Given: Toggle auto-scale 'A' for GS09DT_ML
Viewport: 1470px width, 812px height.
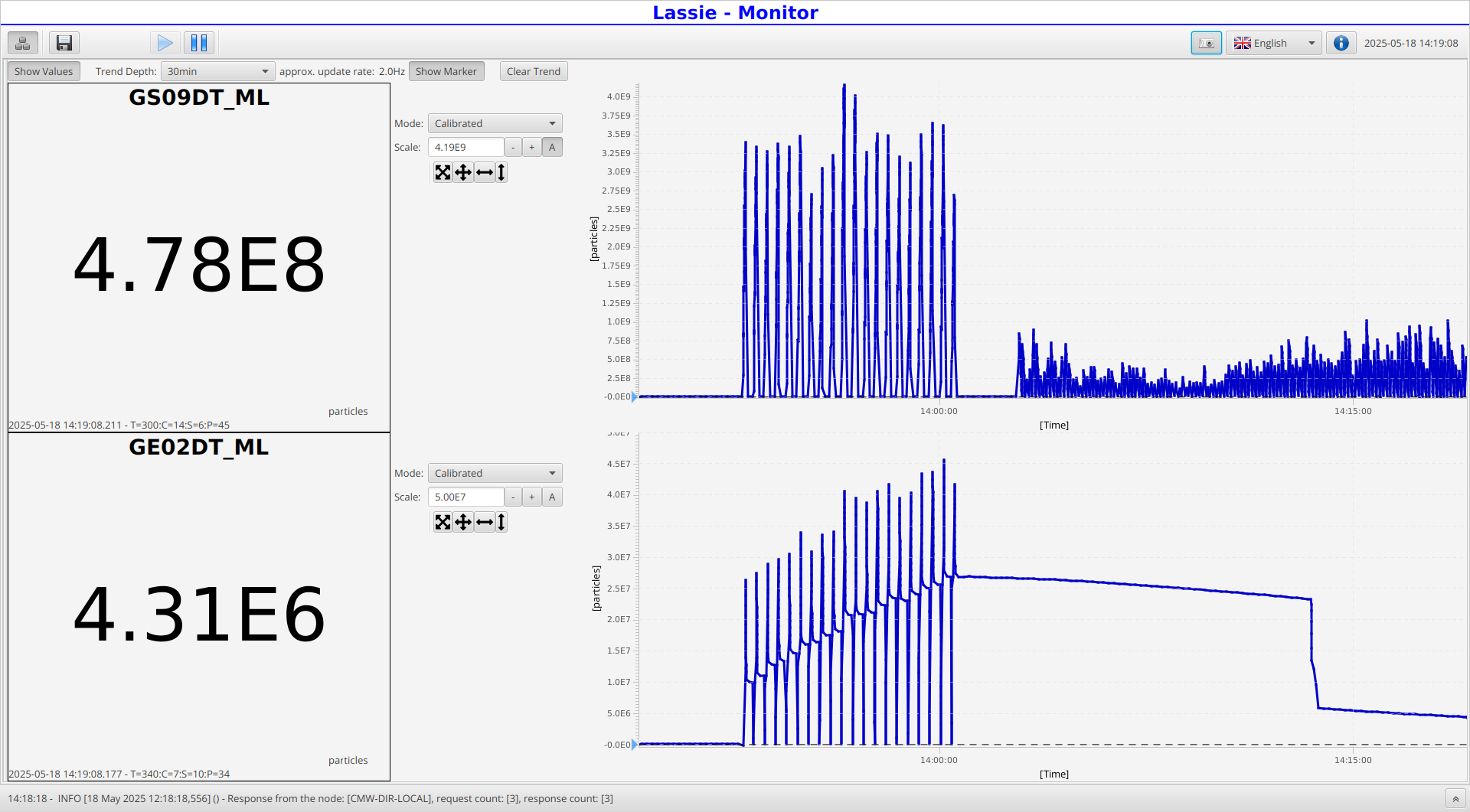Looking at the screenshot, I should (552, 147).
